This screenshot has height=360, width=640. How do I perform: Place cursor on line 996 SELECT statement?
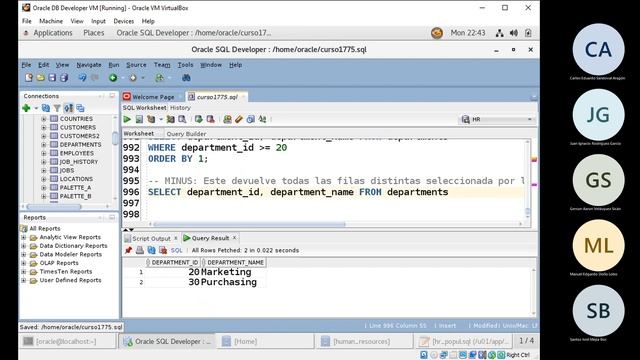click(298, 192)
